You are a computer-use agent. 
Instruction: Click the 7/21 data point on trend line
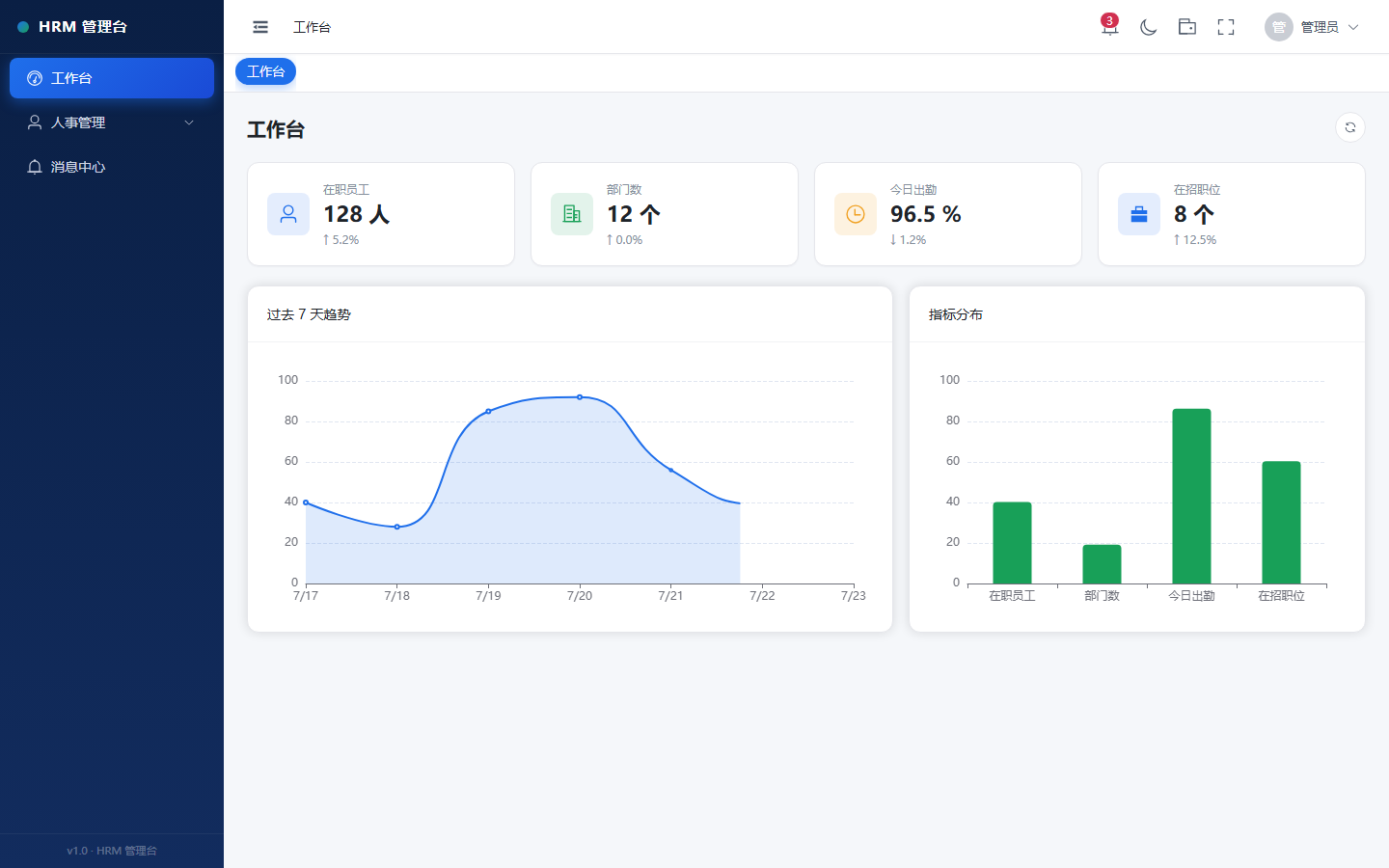coord(671,470)
